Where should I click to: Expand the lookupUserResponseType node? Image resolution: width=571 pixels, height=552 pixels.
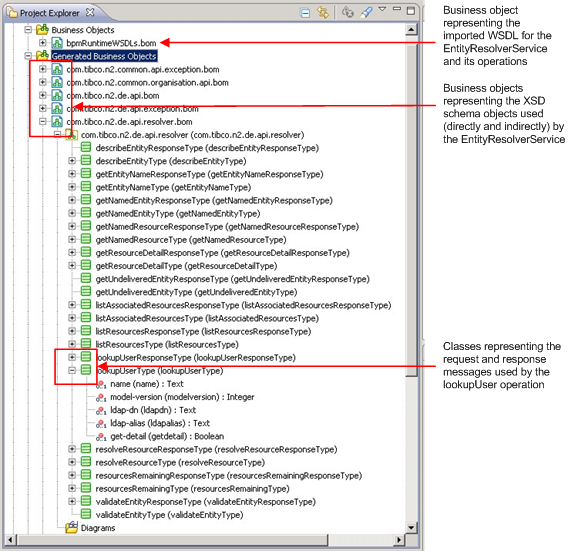click(72, 357)
